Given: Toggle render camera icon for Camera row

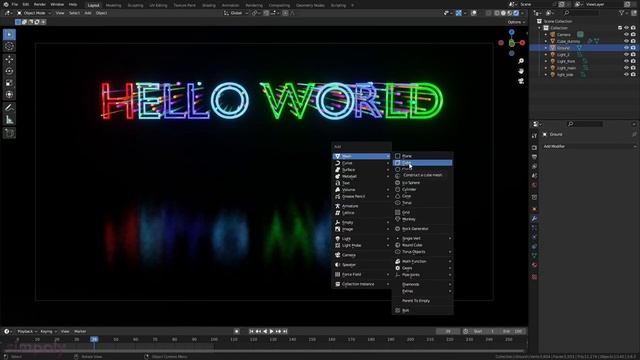Looking at the screenshot, I should click(633, 35).
